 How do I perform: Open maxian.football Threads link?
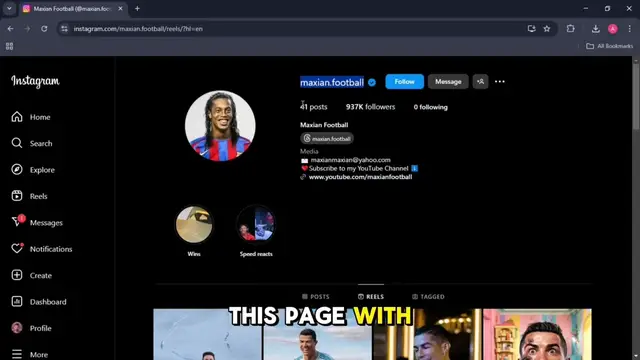pyautogui.click(x=327, y=138)
